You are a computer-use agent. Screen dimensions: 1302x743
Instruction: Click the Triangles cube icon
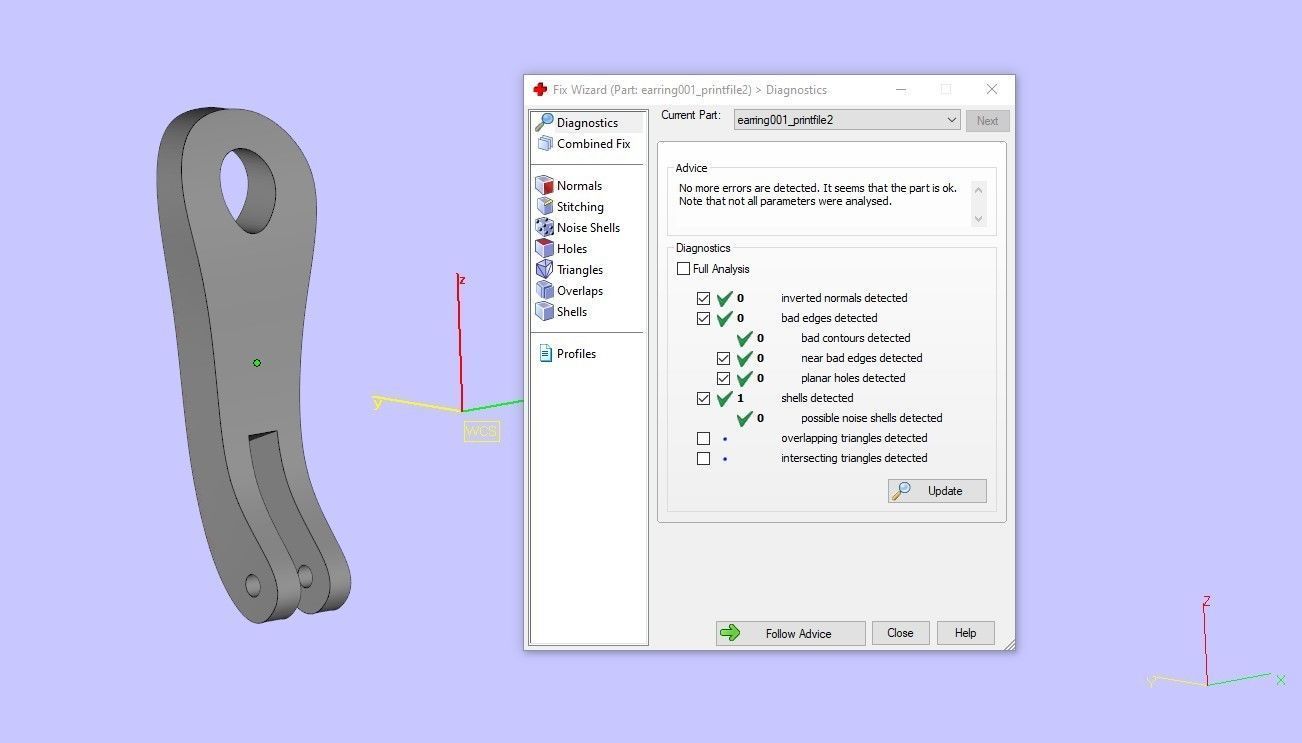point(544,269)
